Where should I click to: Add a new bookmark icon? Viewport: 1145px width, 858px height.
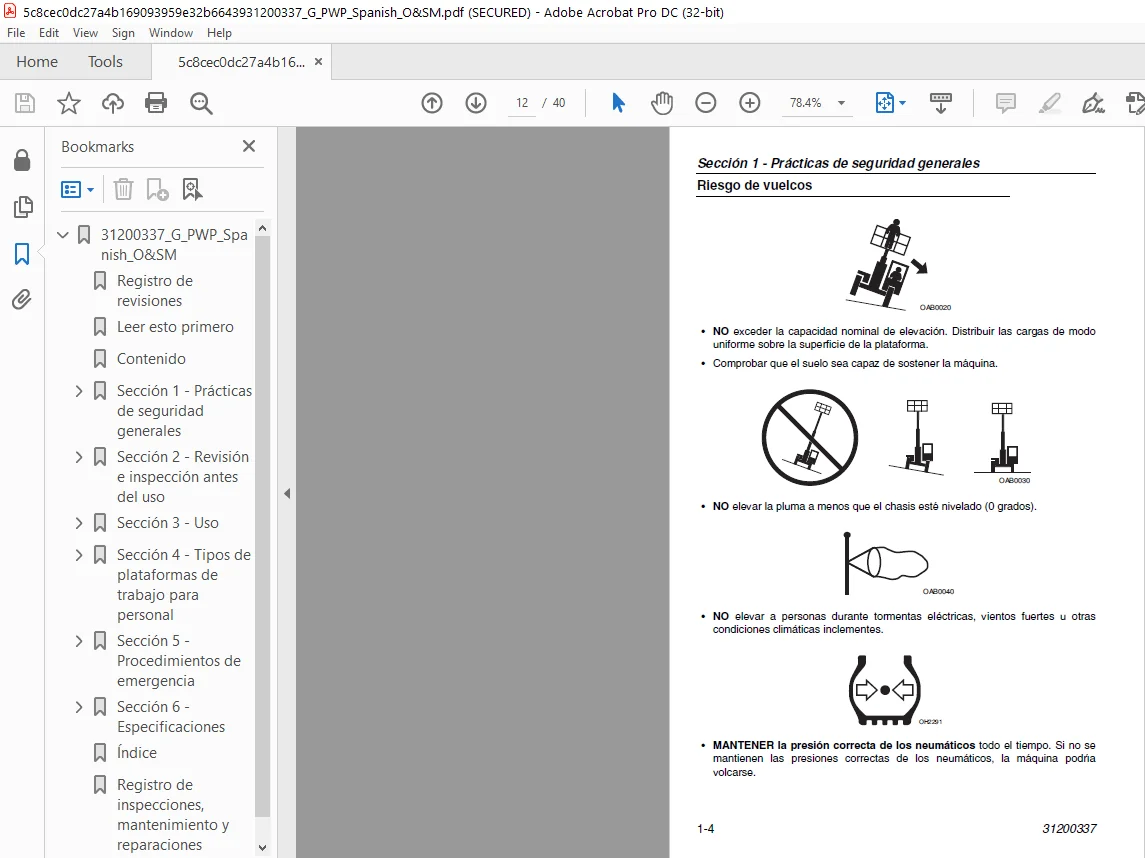pyautogui.click(x=157, y=190)
